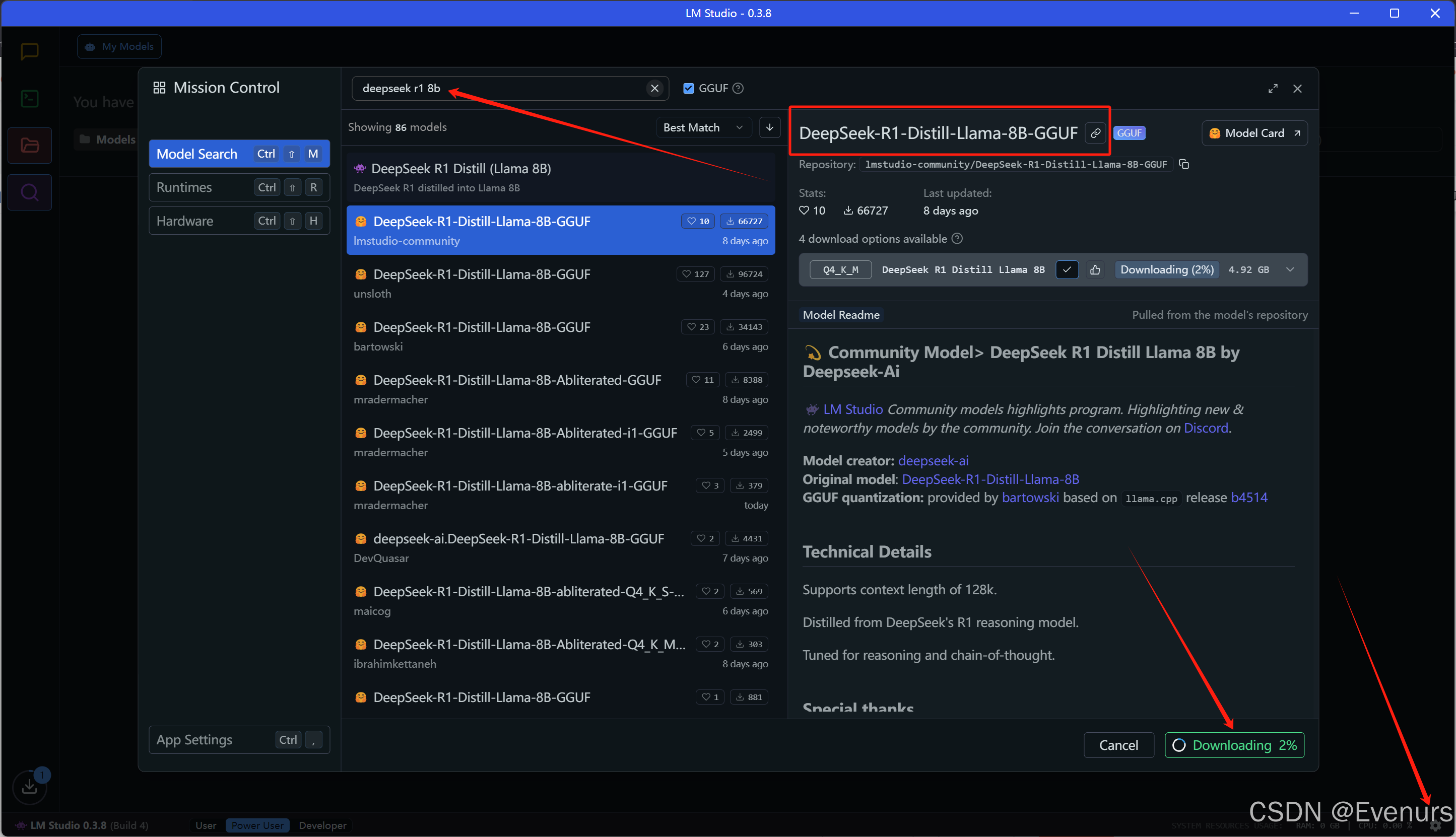Open the Discover search sidebar icon
This screenshot has height=837, width=1456.
(x=29, y=192)
